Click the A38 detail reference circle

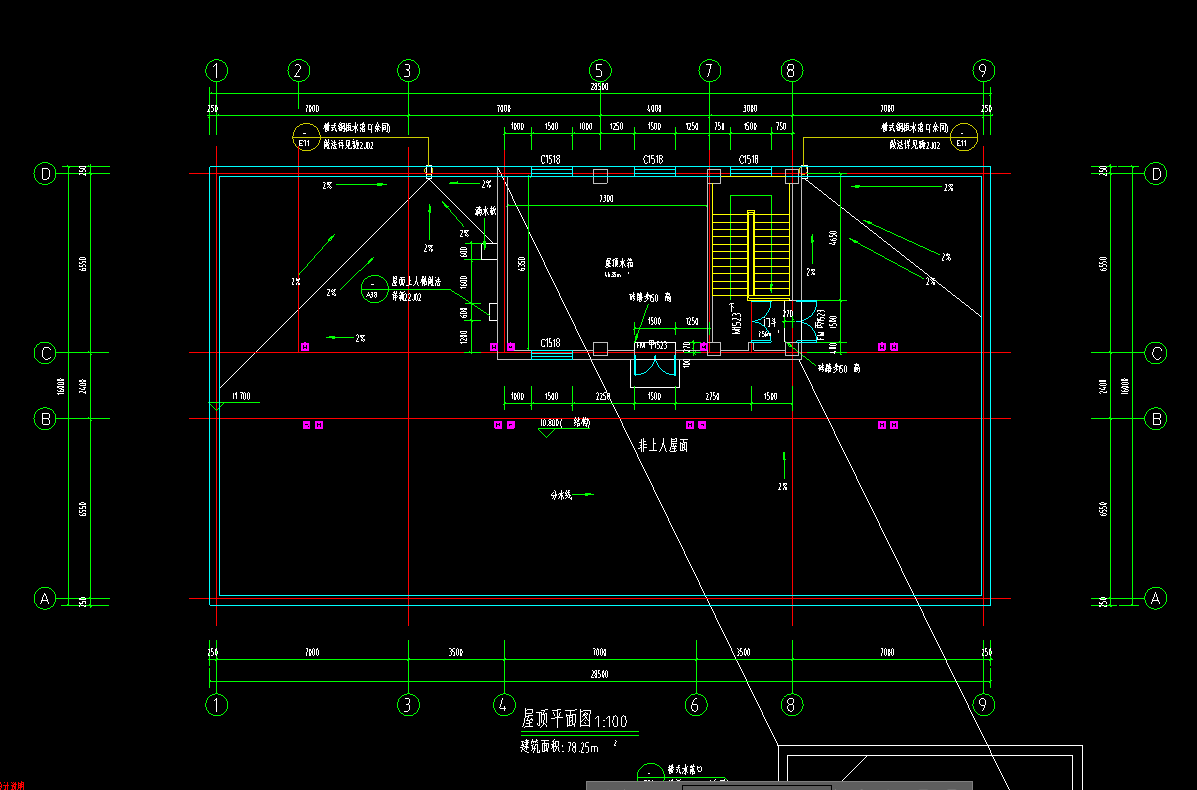pyautogui.click(x=372, y=289)
